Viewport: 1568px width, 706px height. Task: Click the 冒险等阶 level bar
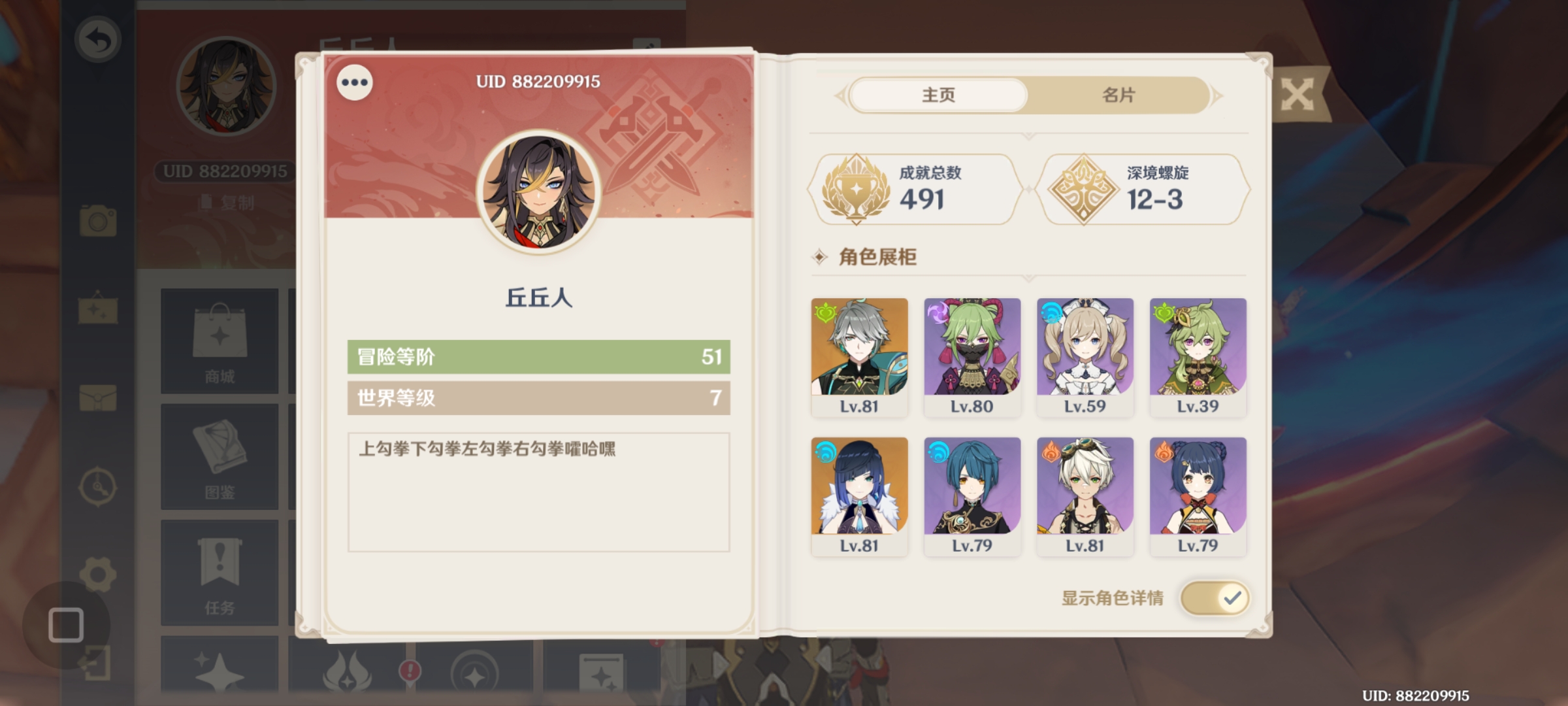click(x=538, y=357)
